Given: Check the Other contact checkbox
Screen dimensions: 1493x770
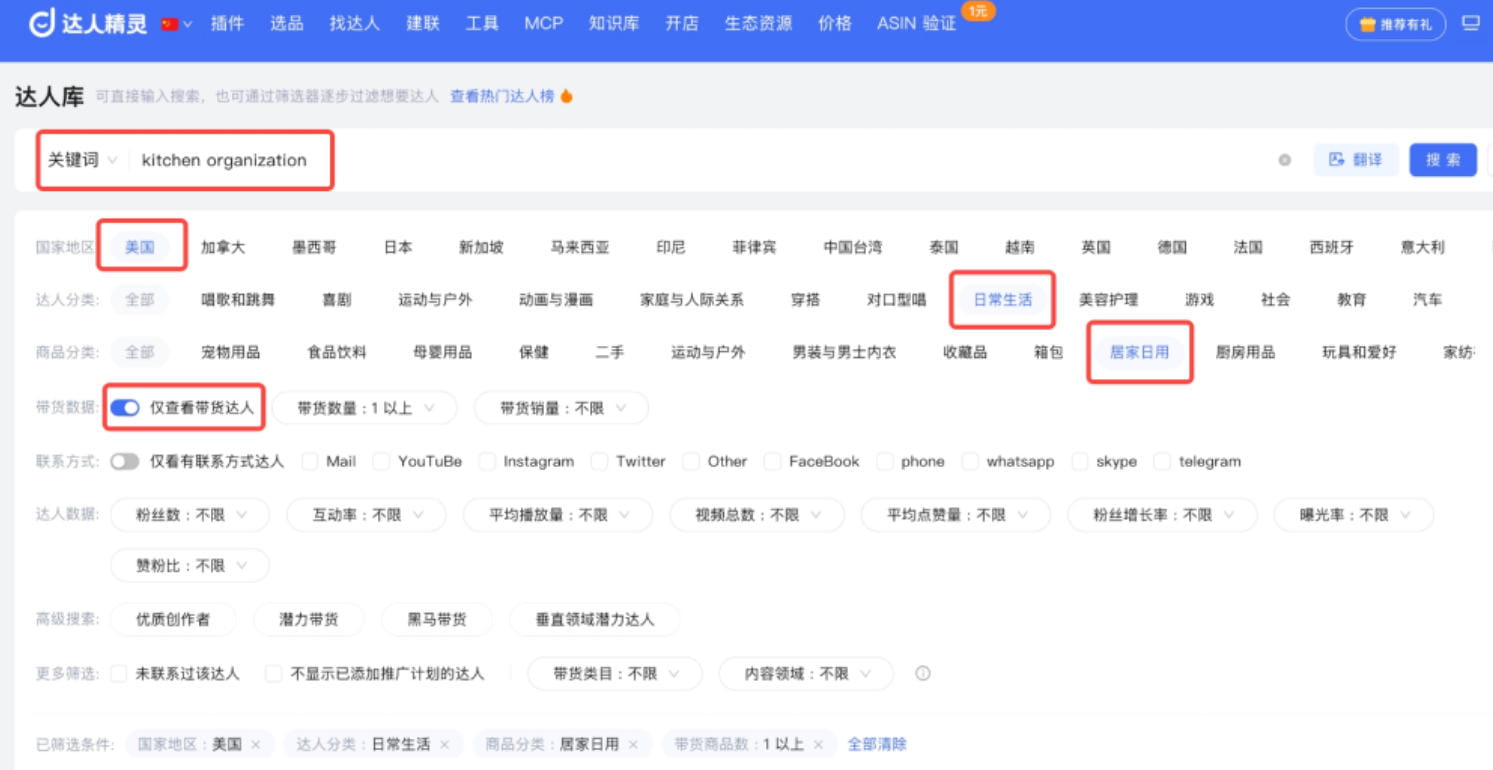Looking at the screenshot, I should 691,461.
